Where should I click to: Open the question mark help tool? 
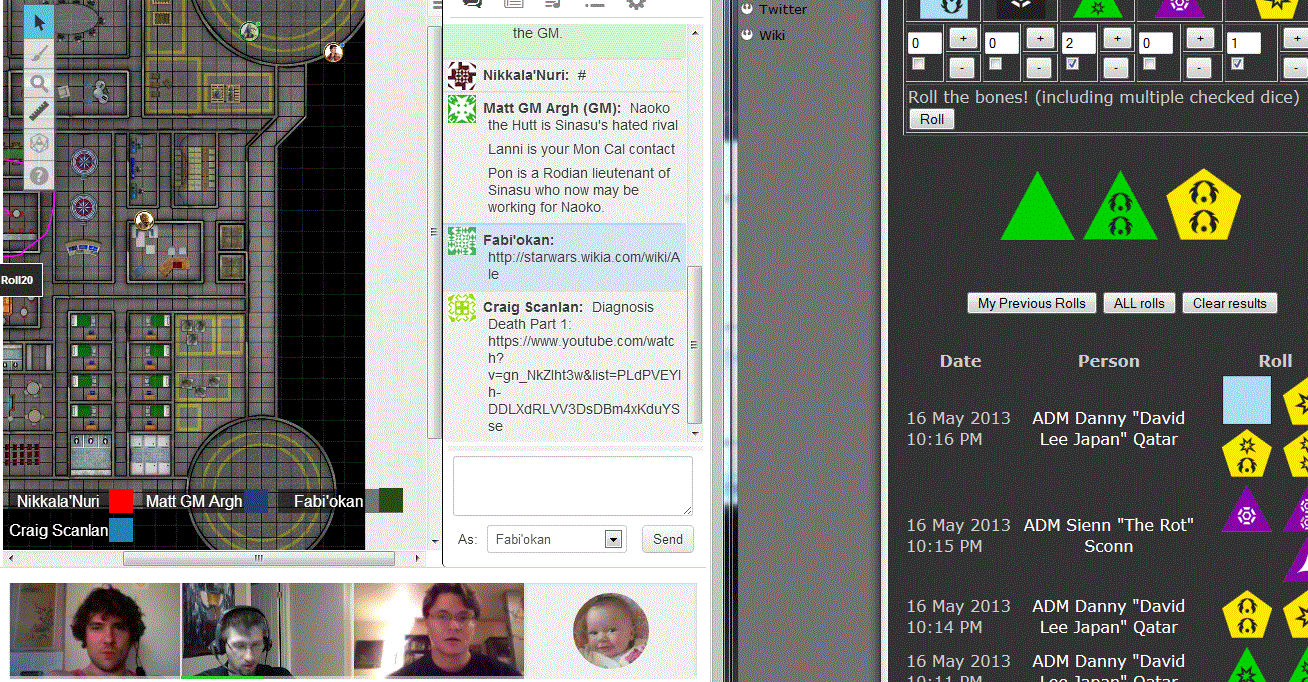point(39,176)
